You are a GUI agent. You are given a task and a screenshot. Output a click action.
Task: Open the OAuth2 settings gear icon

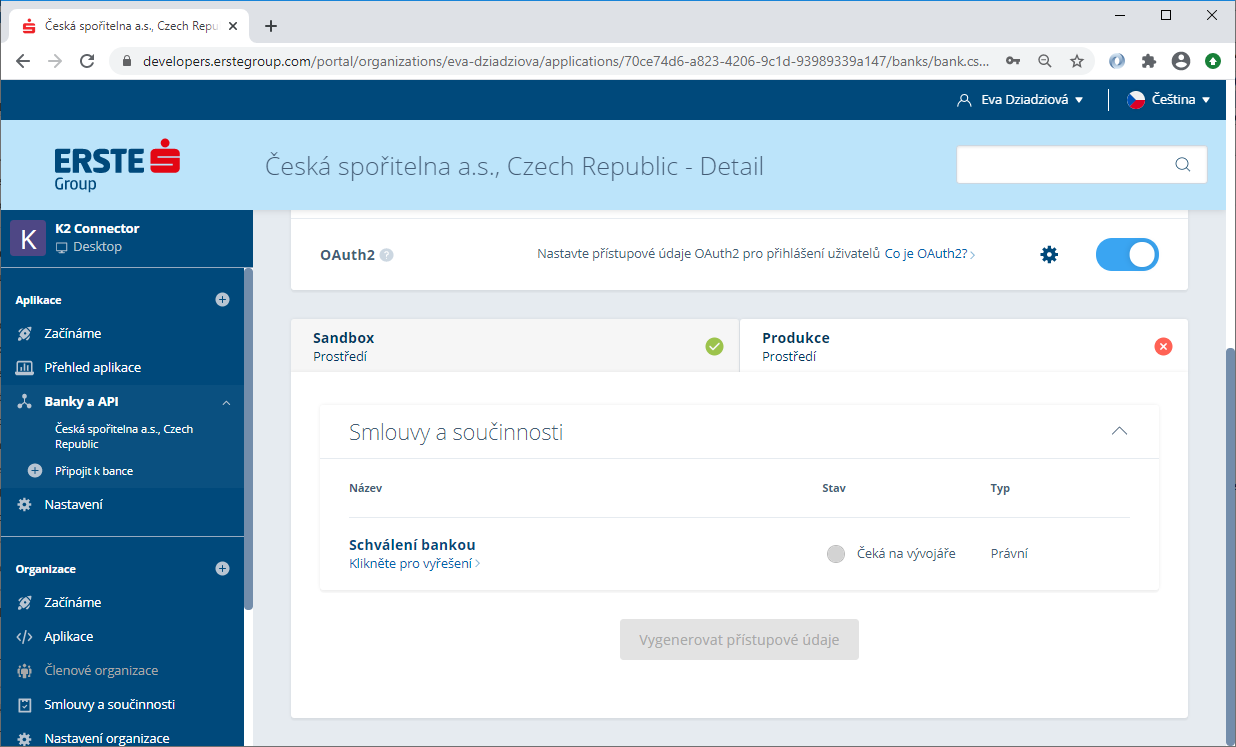1049,255
